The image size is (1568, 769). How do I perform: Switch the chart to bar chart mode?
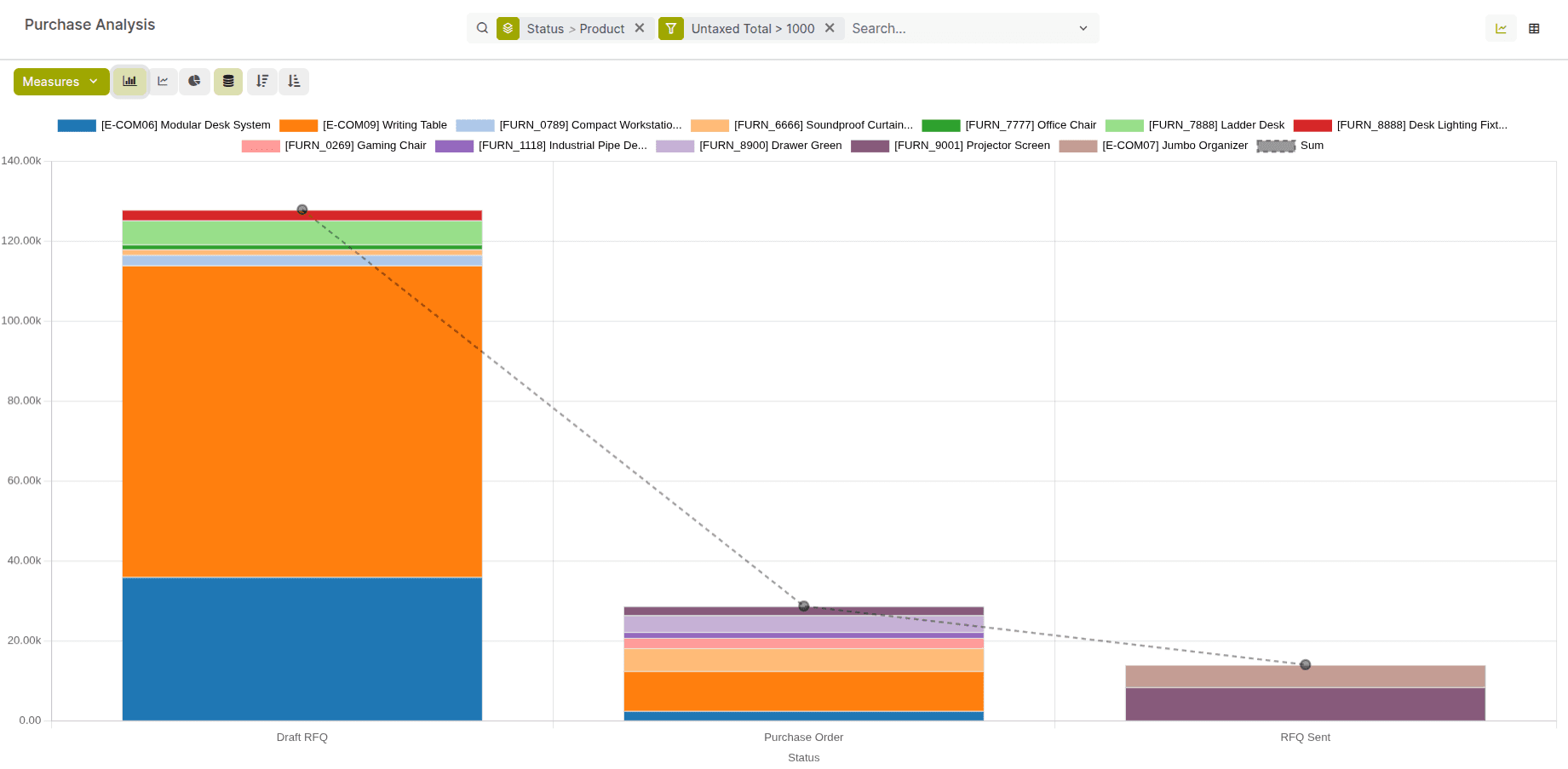click(129, 81)
